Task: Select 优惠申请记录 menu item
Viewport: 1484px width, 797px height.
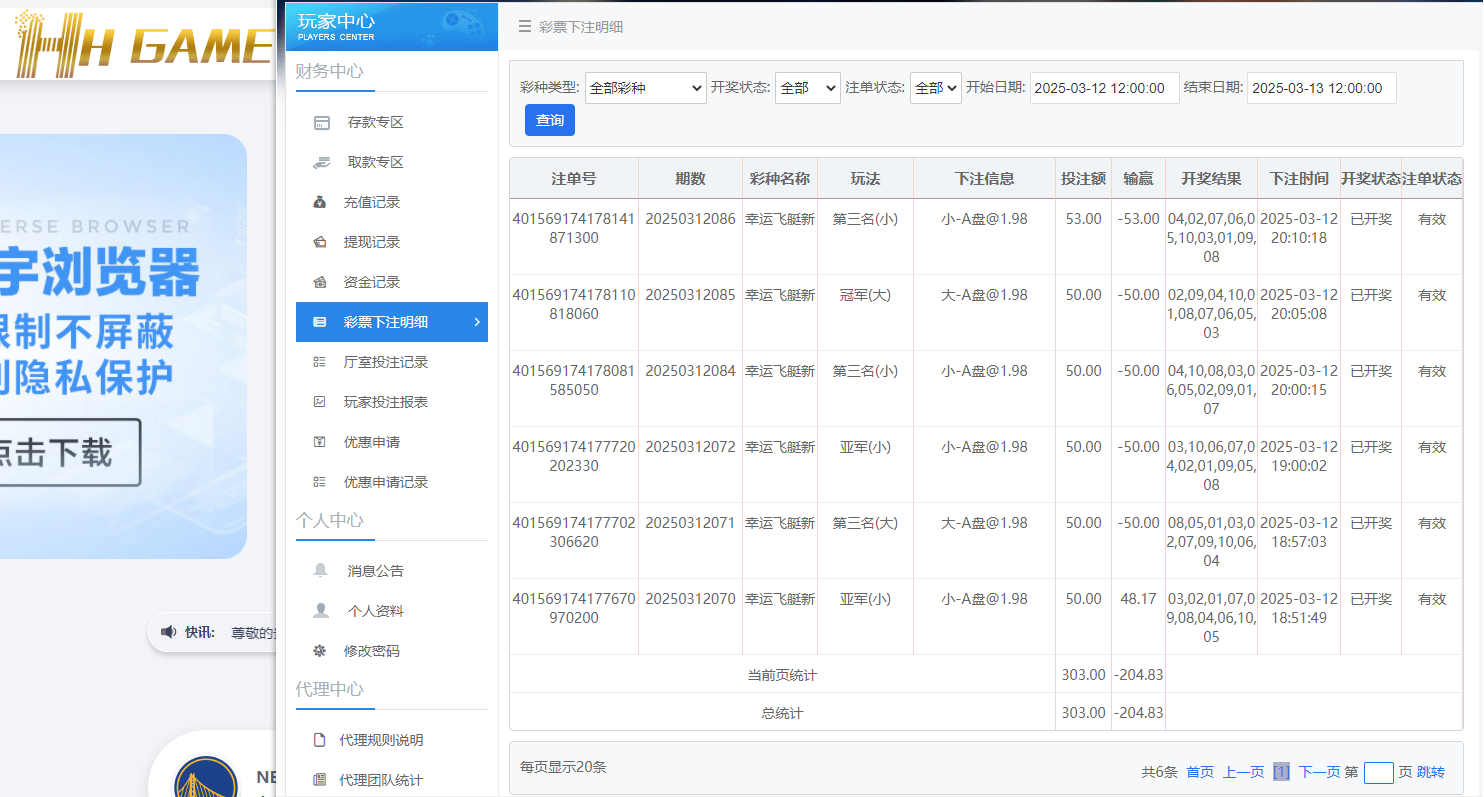Action: tap(385, 482)
